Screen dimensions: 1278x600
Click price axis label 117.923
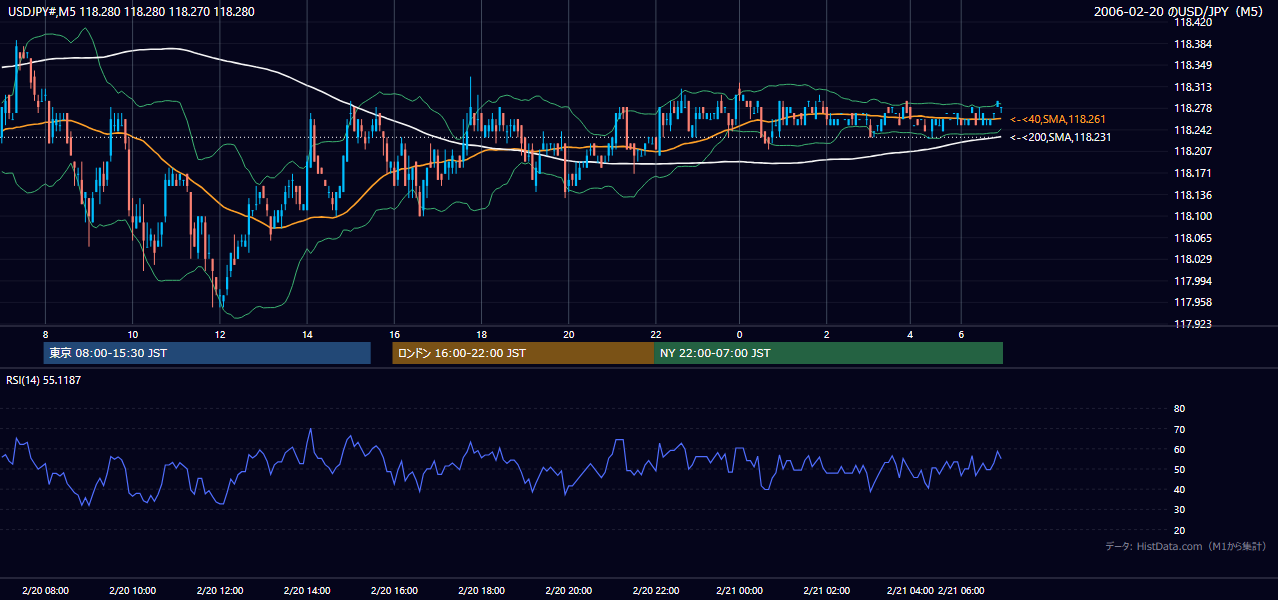pyautogui.click(x=1193, y=324)
